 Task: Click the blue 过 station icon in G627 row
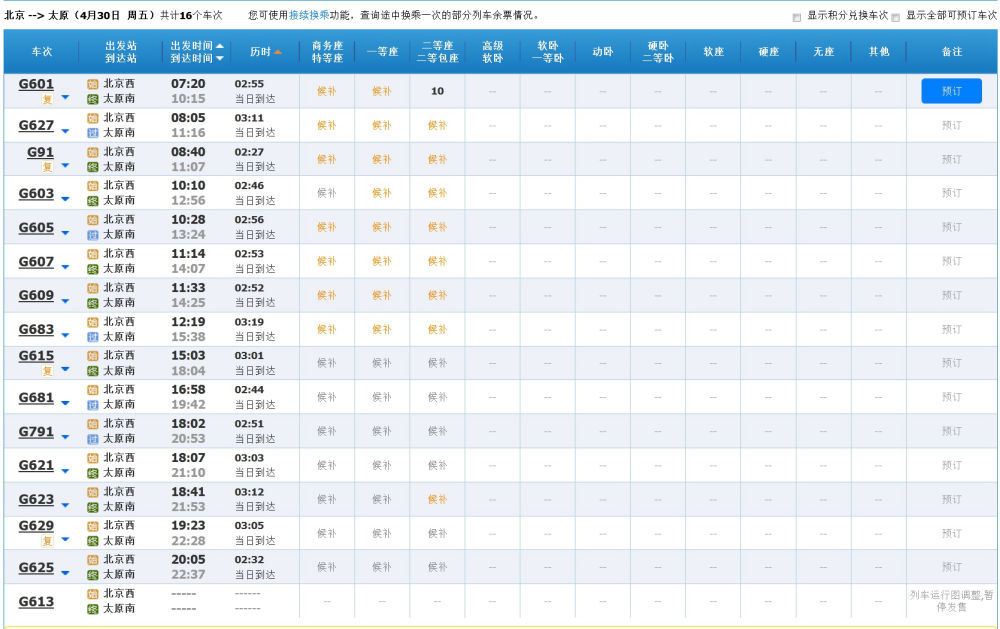tap(93, 132)
